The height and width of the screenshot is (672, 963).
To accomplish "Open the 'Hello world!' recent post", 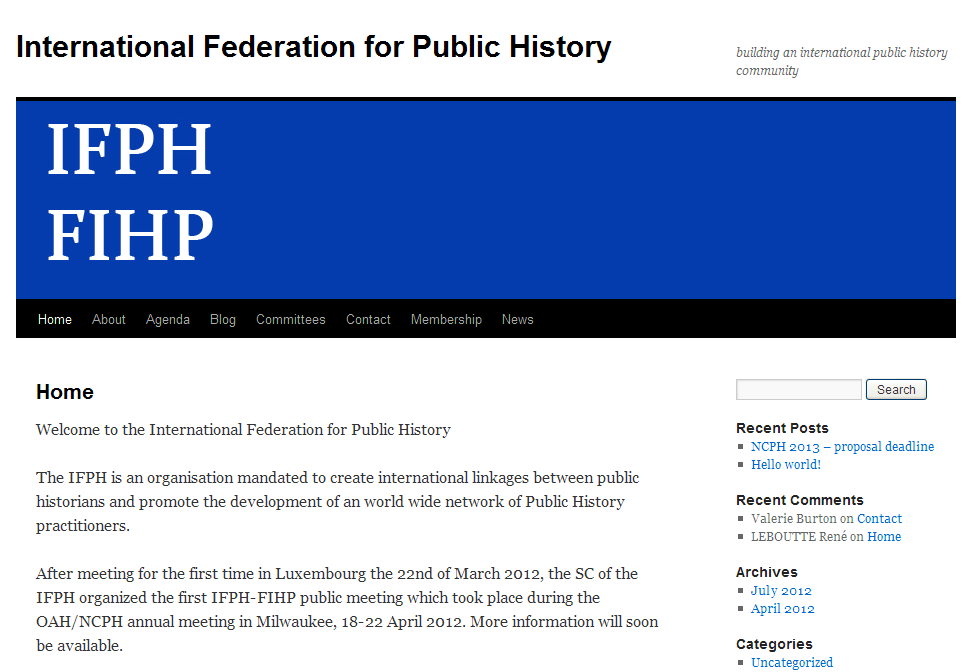I will [x=786, y=464].
